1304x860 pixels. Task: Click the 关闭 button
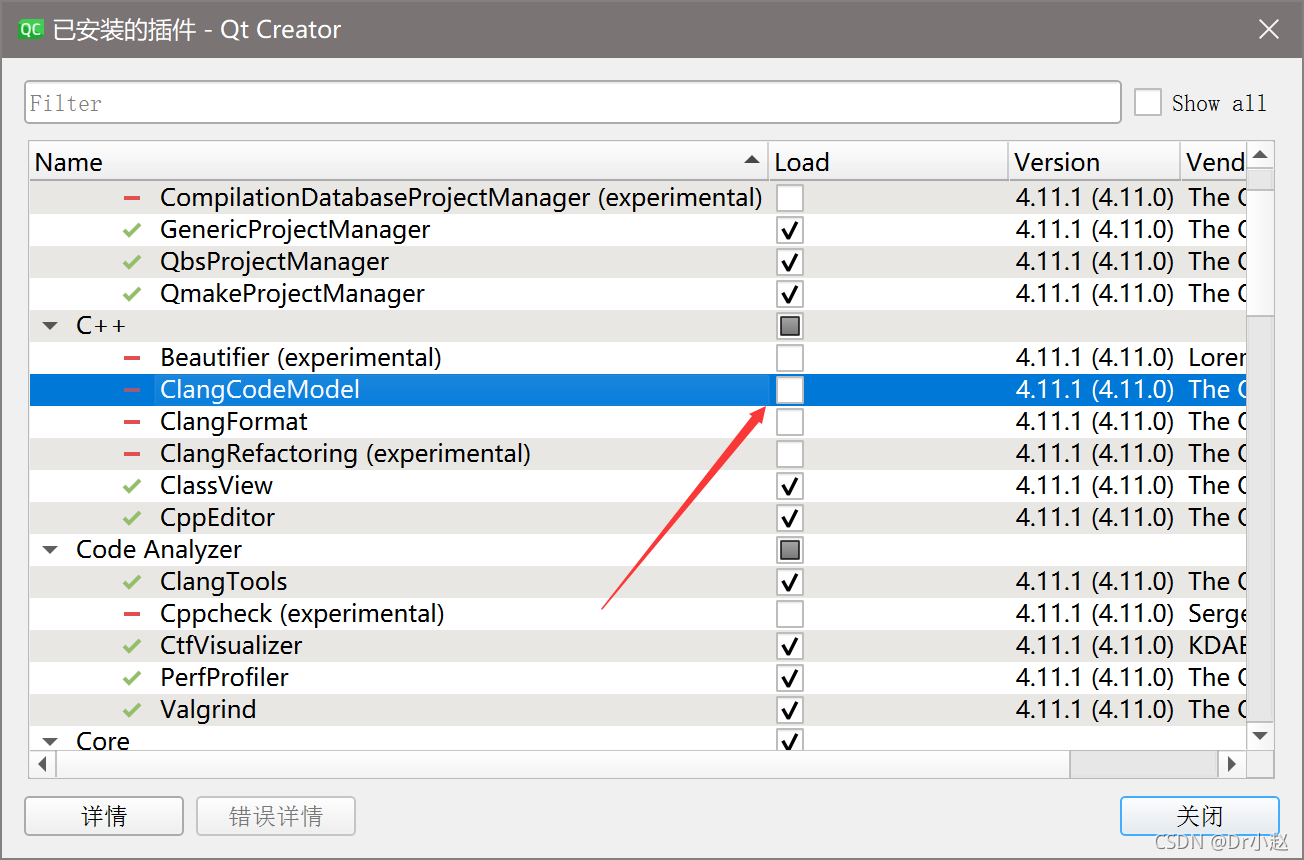click(x=1200, y=816)
